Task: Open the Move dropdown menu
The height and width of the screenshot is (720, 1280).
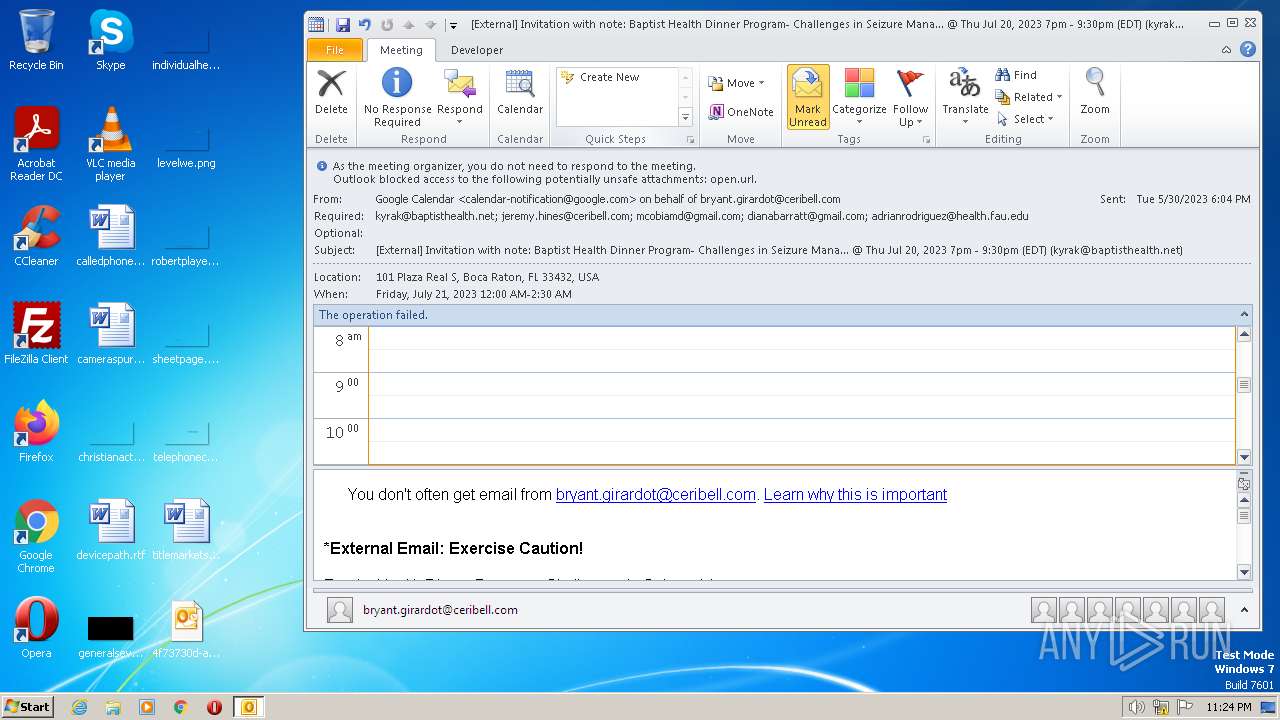Action: [737, 83]
